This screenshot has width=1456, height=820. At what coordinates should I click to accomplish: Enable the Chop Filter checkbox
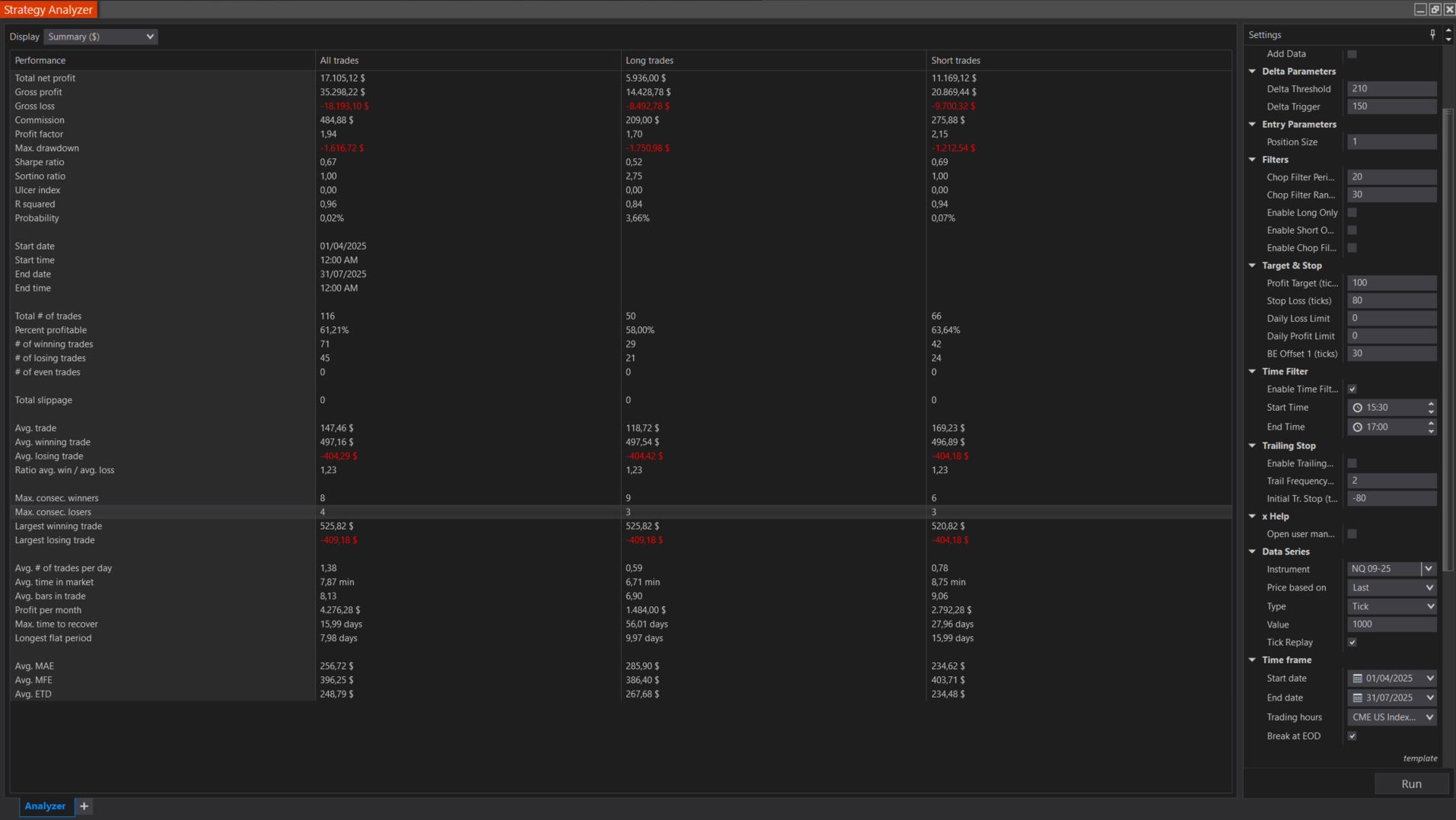[x=1352, y=247]
